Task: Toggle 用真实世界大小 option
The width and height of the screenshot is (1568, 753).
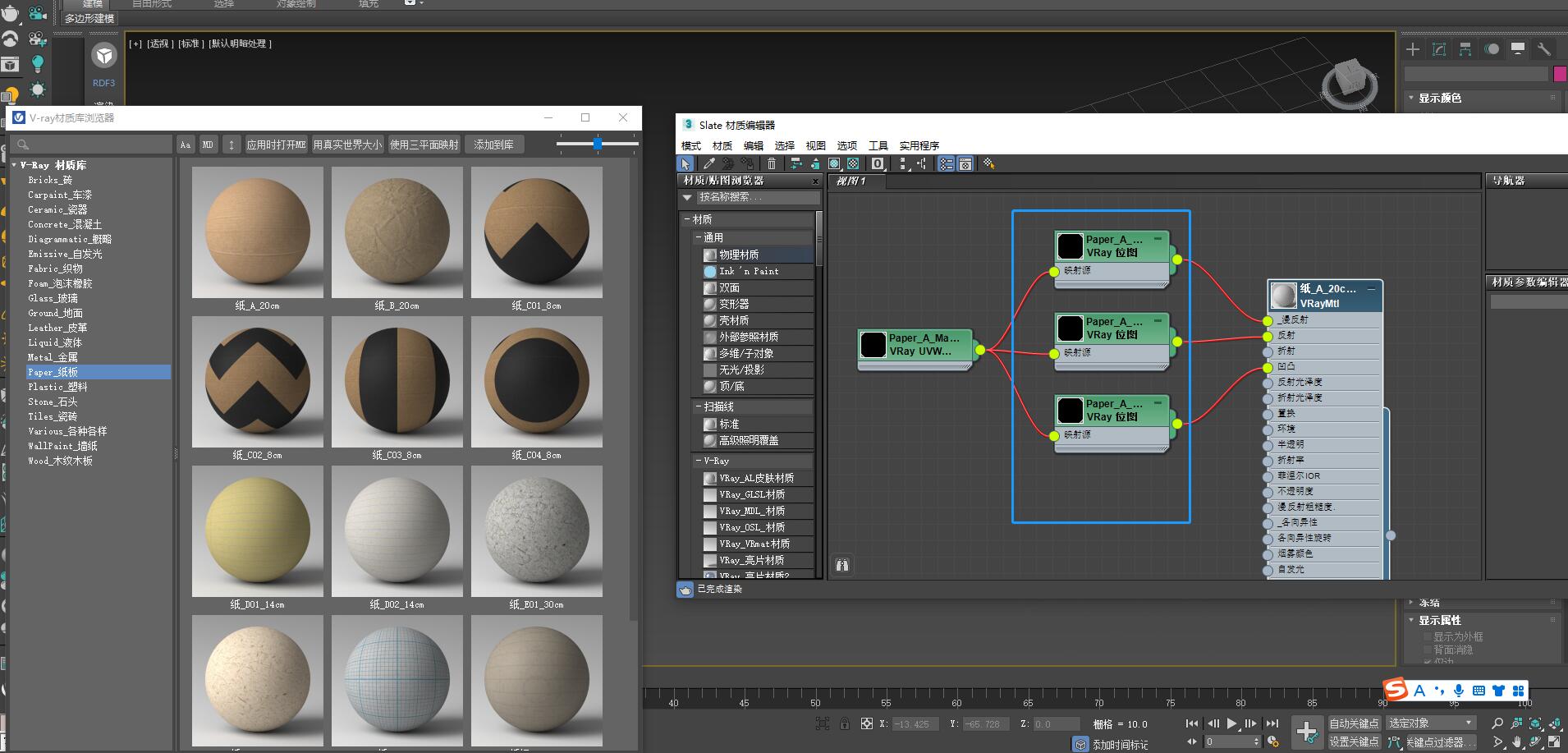Action: coord(347,145)
